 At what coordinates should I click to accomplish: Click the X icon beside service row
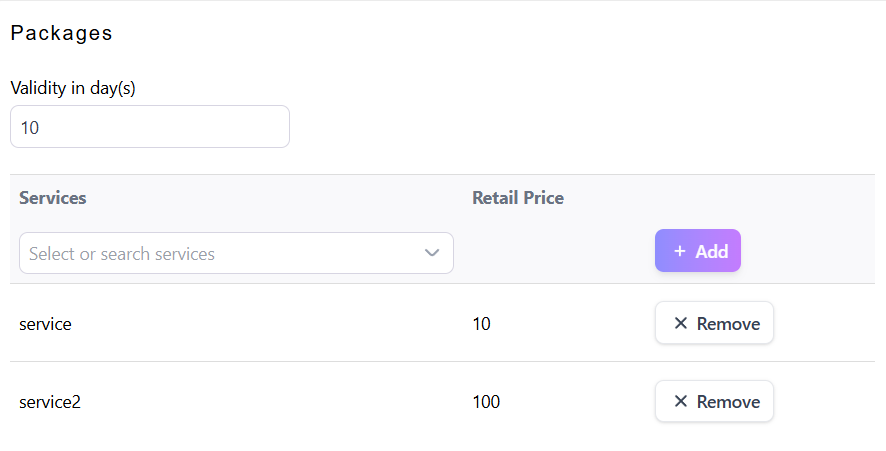[681, 323]
